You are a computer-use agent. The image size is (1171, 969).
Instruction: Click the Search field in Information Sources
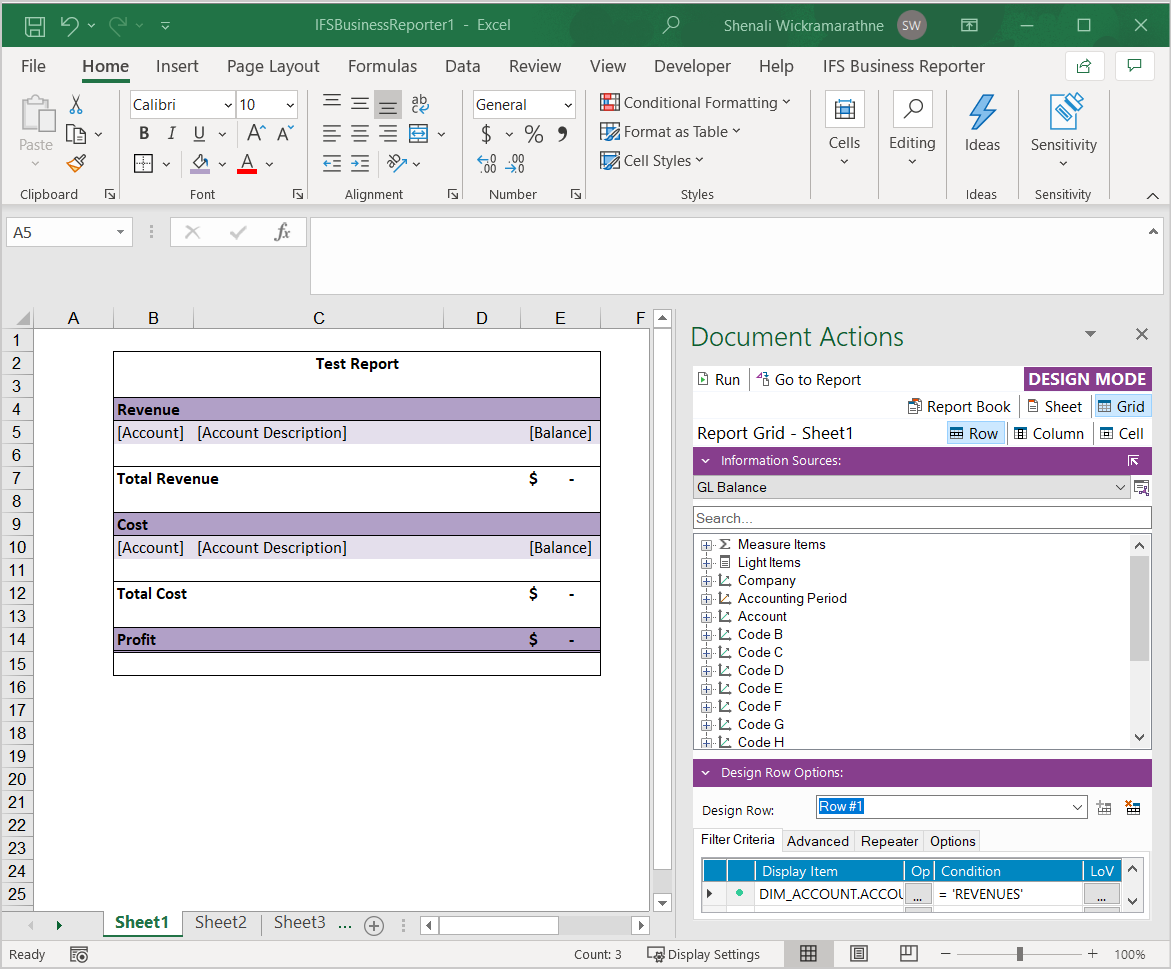click(x=922, y=518)
